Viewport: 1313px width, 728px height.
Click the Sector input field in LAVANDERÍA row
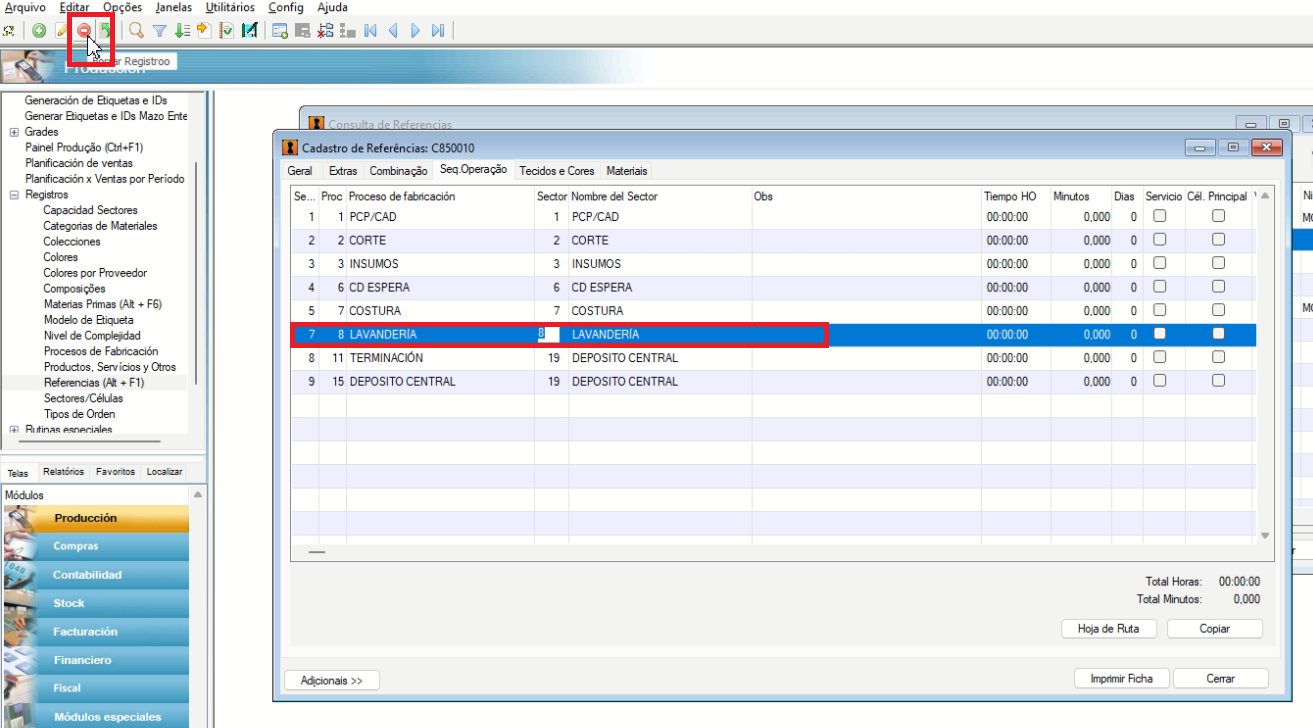pyautogui.click(x=549, y=334)
